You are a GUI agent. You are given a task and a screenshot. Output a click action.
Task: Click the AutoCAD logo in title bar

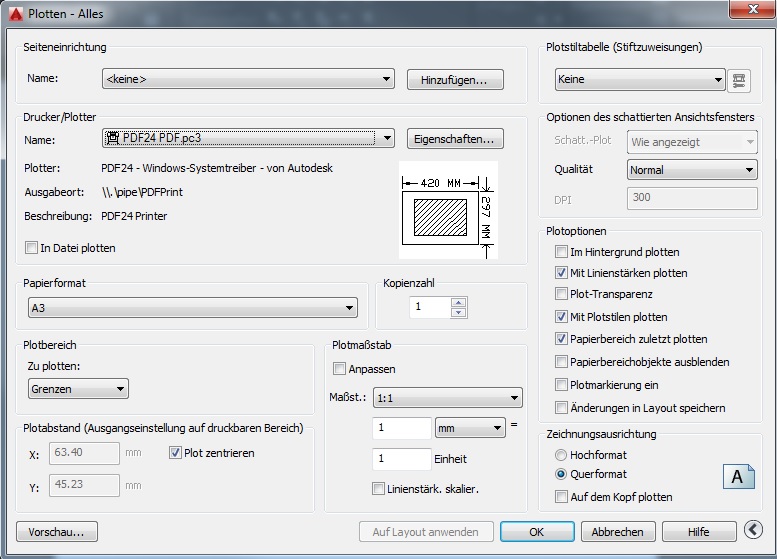[16, 14]
